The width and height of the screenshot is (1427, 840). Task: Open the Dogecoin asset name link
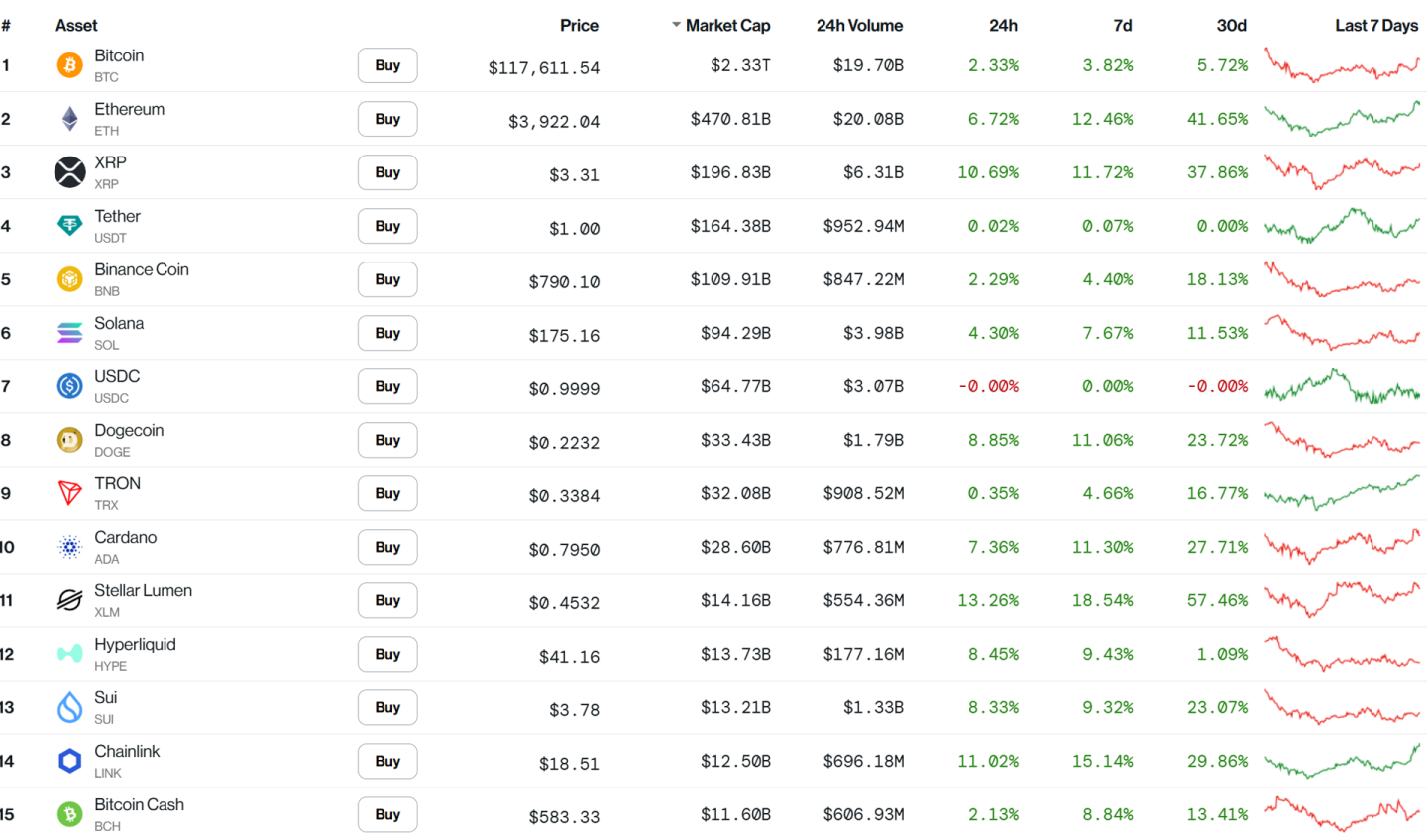[129, 430]
